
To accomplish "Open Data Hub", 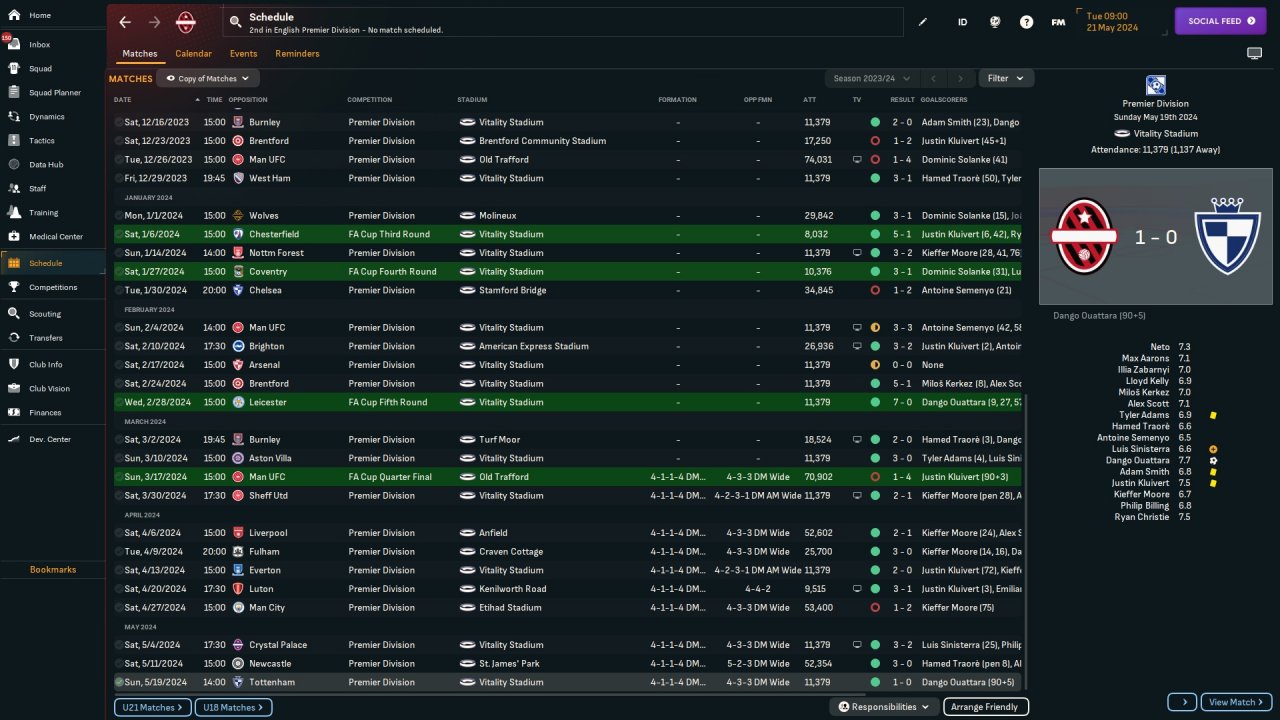I will point(52,165).
